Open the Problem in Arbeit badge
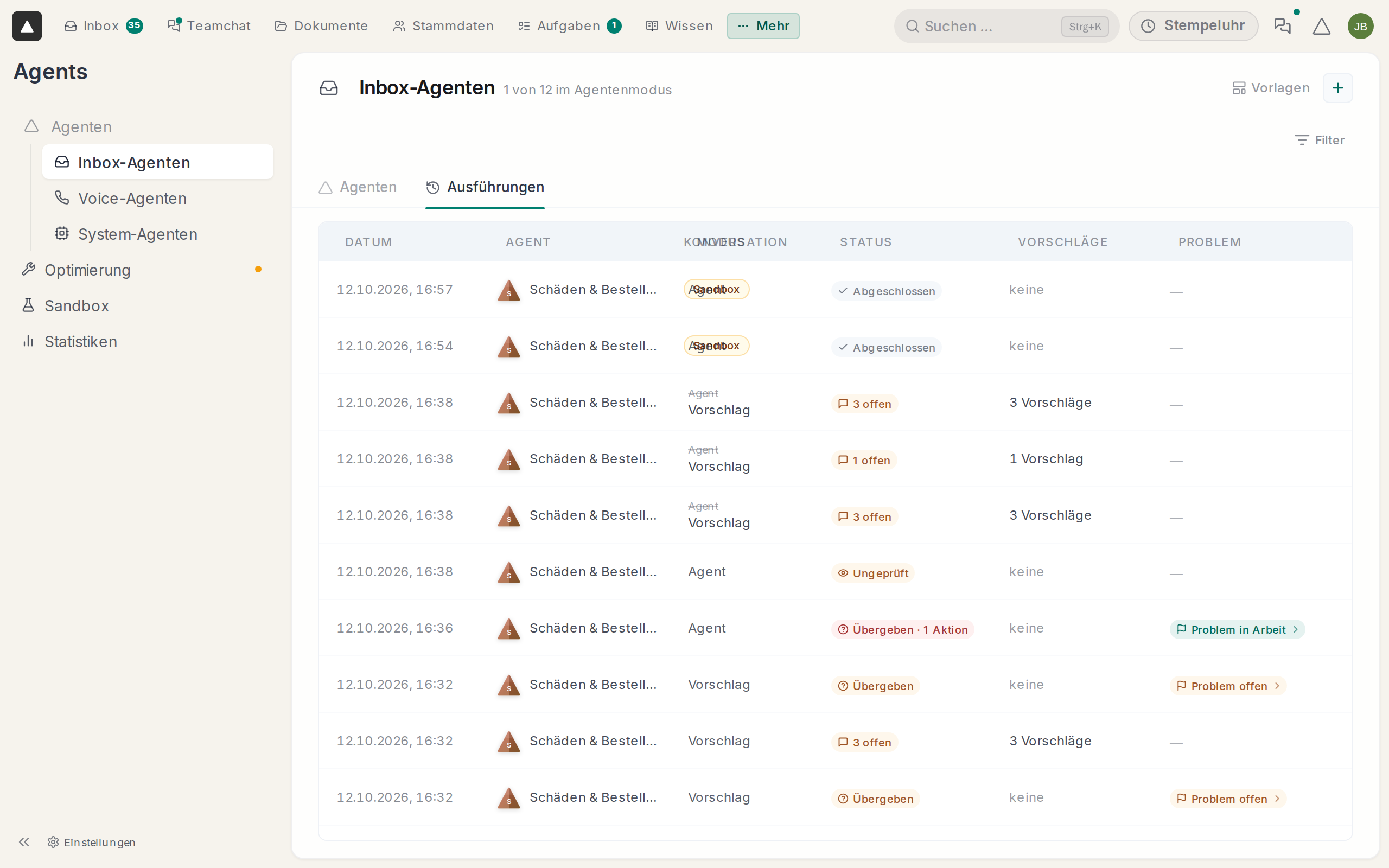1389x868 pixels. (1237, 629)
